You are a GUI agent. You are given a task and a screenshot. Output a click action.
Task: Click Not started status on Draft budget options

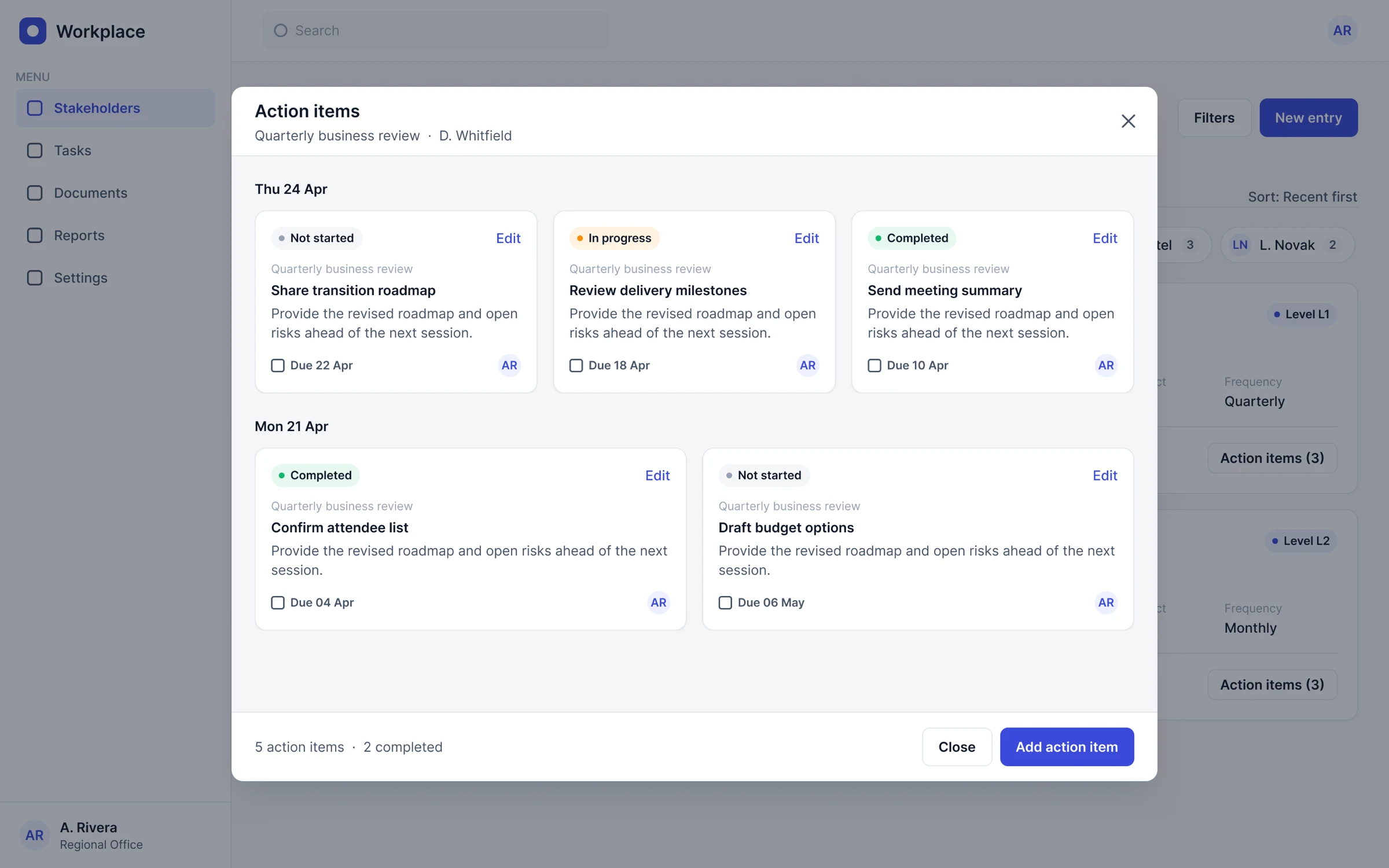coord(764,476)
